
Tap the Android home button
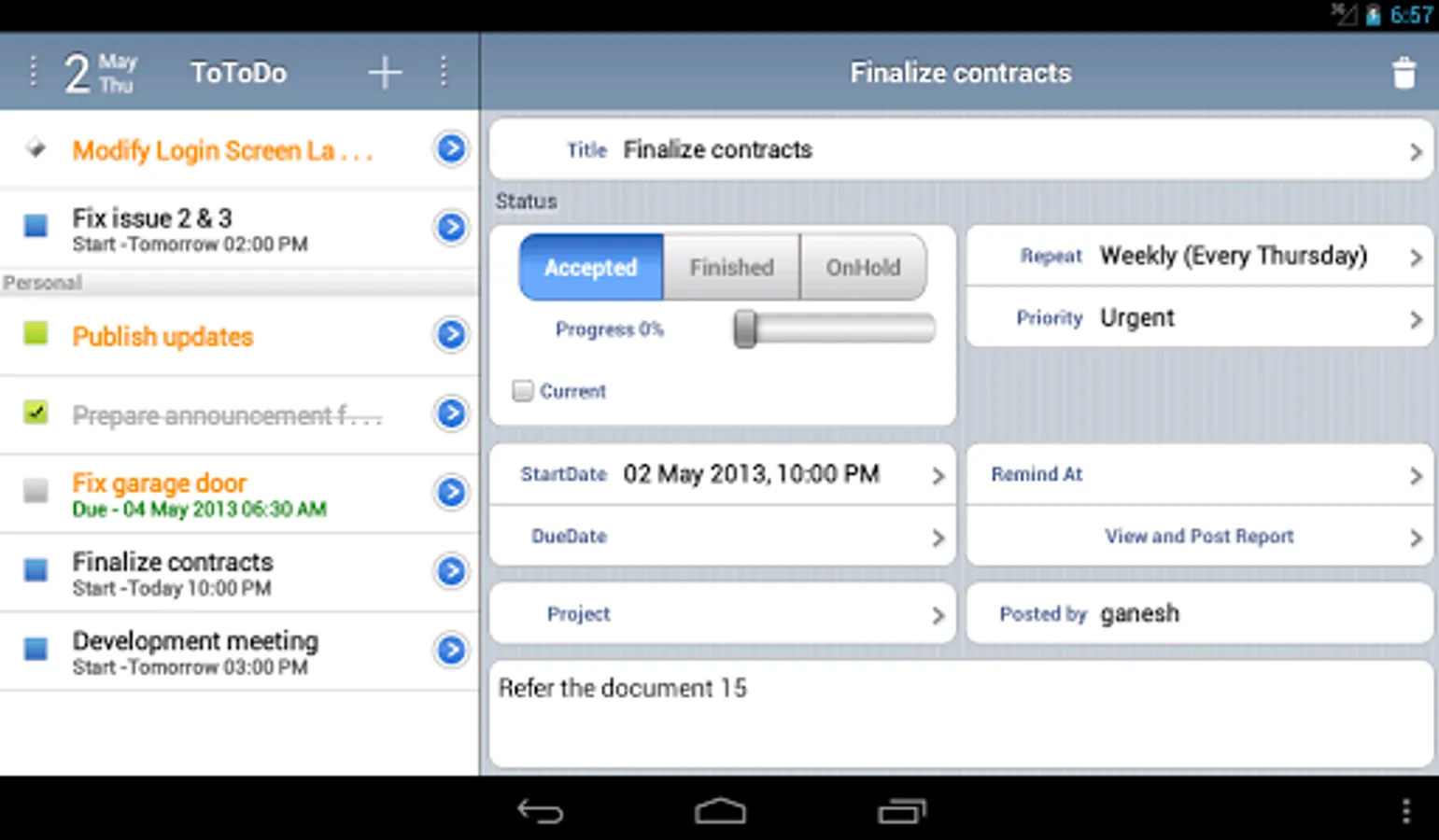(720, 811)
